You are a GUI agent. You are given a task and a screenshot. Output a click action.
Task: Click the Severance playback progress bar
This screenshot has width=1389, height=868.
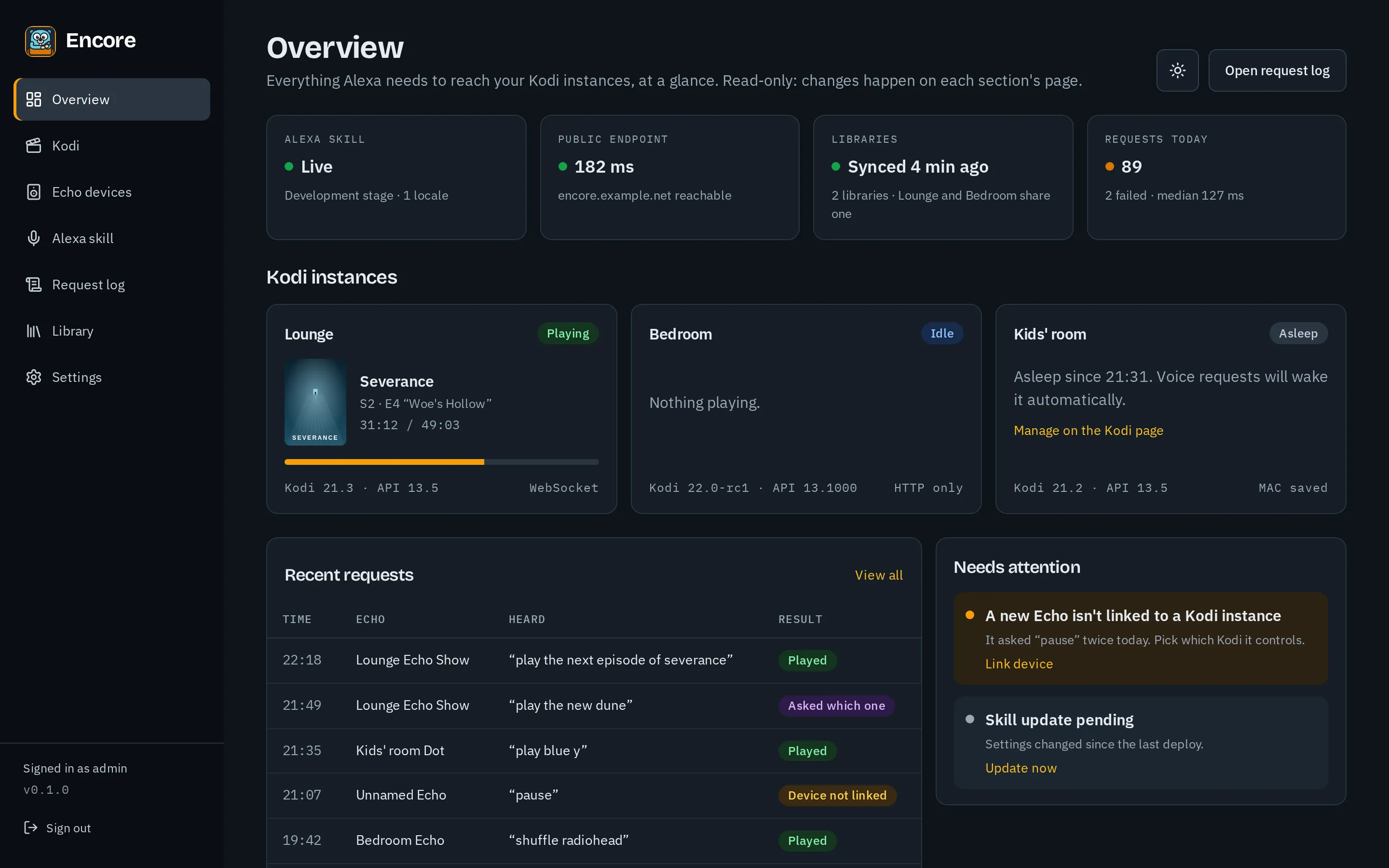pyautogui.click(x=441, y=461)
